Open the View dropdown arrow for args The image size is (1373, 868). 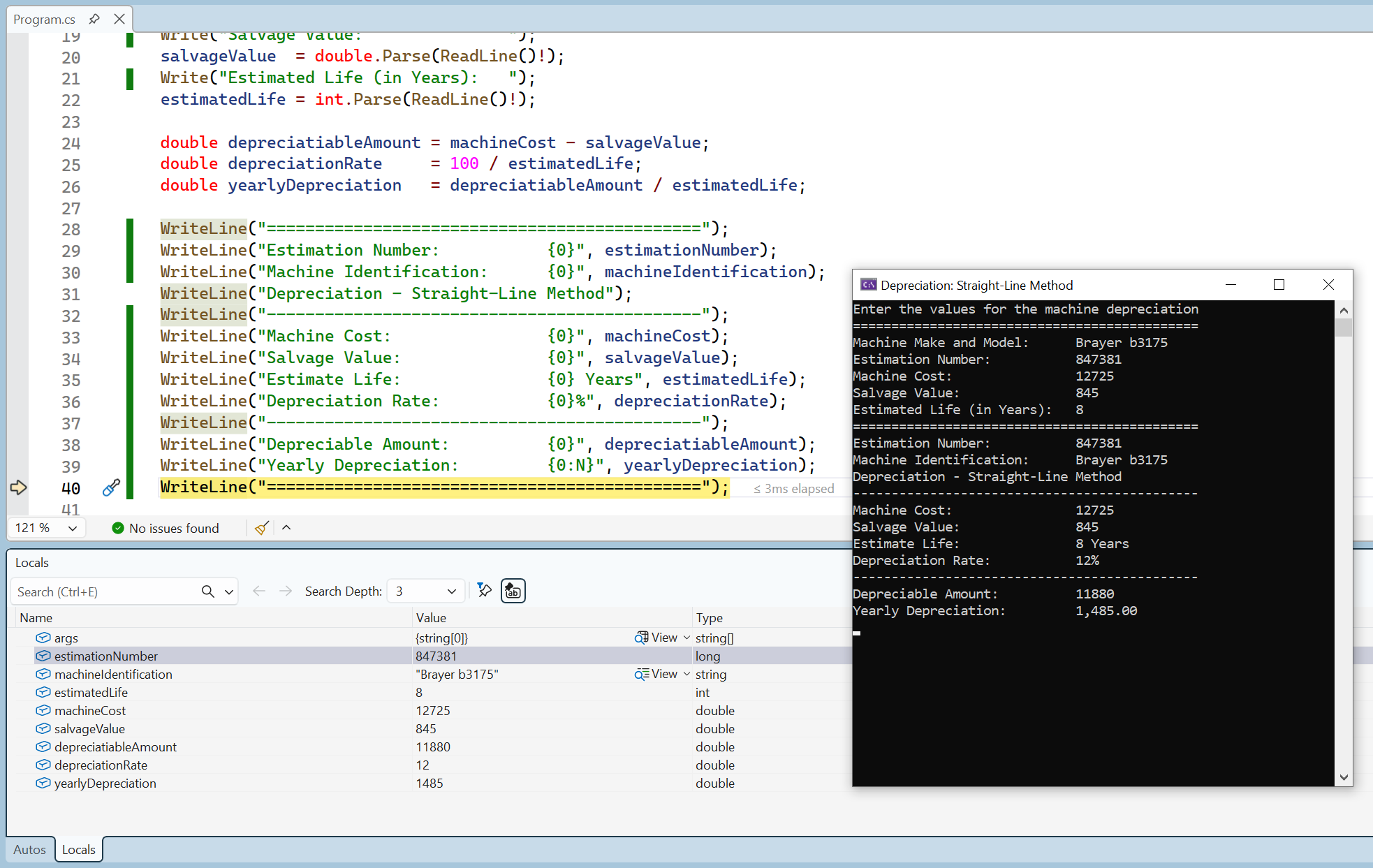click(686, 638)
